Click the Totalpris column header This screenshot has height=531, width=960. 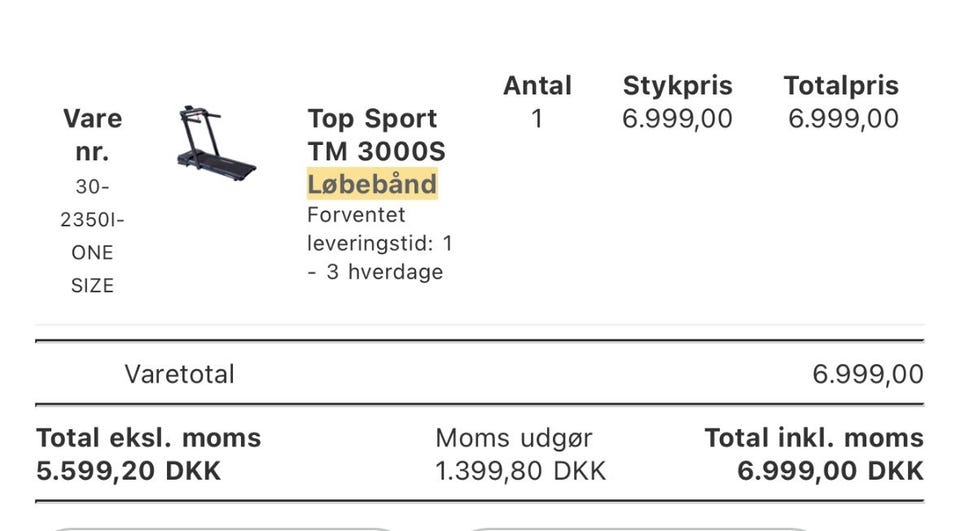coord(841,86)
